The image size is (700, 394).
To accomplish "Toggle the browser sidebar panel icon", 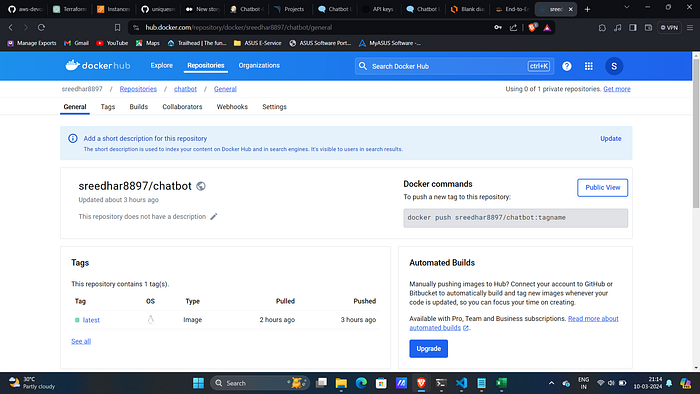I will 633,27.
